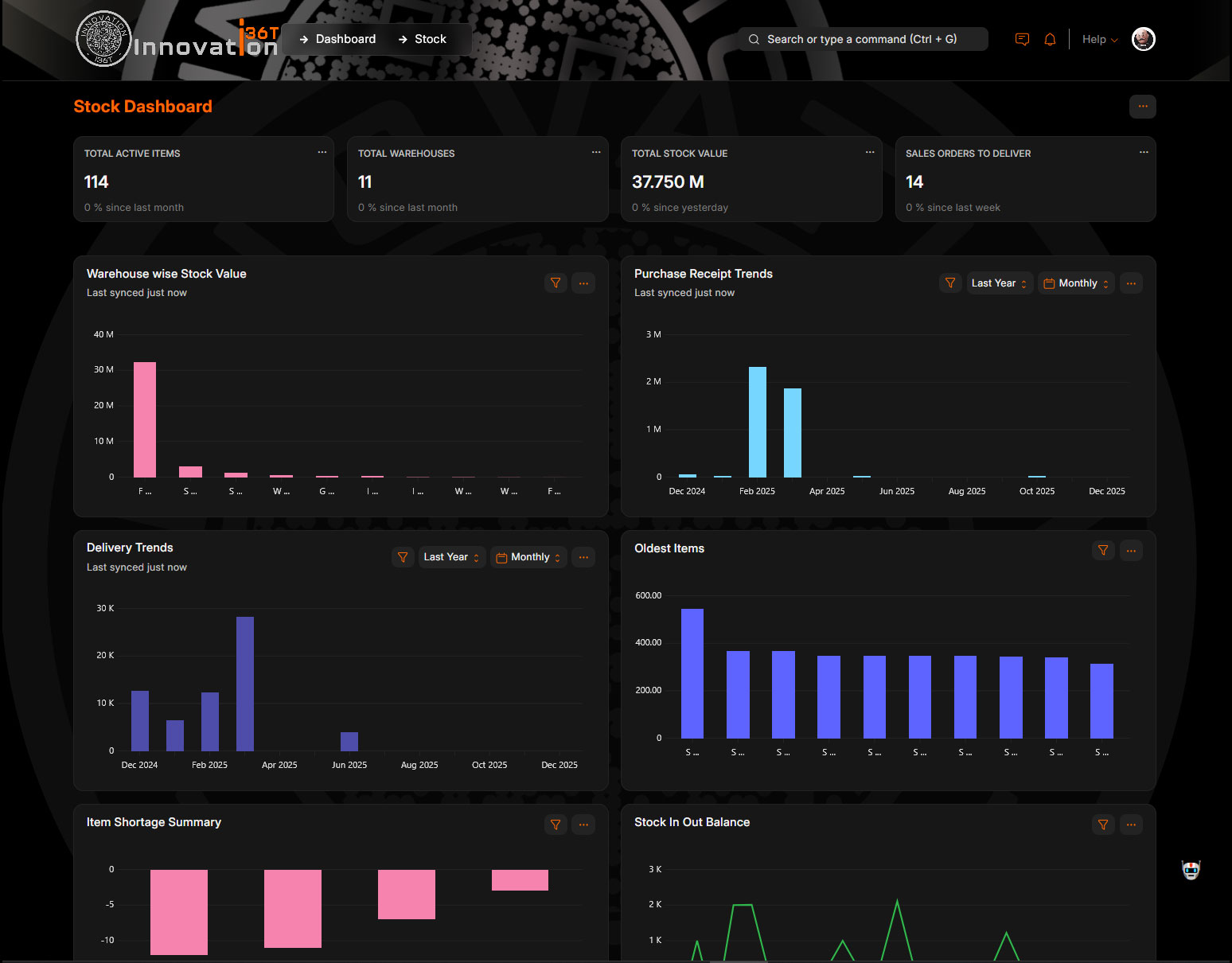Open the Innovation 36T logo home

177,40
